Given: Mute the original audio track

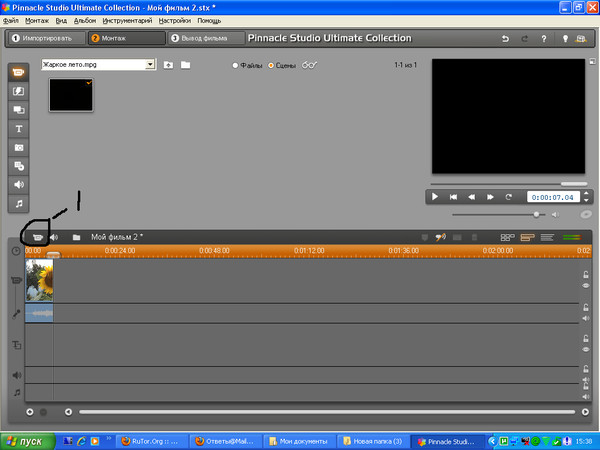Looking at the screenshot, I should coord(586,318).
